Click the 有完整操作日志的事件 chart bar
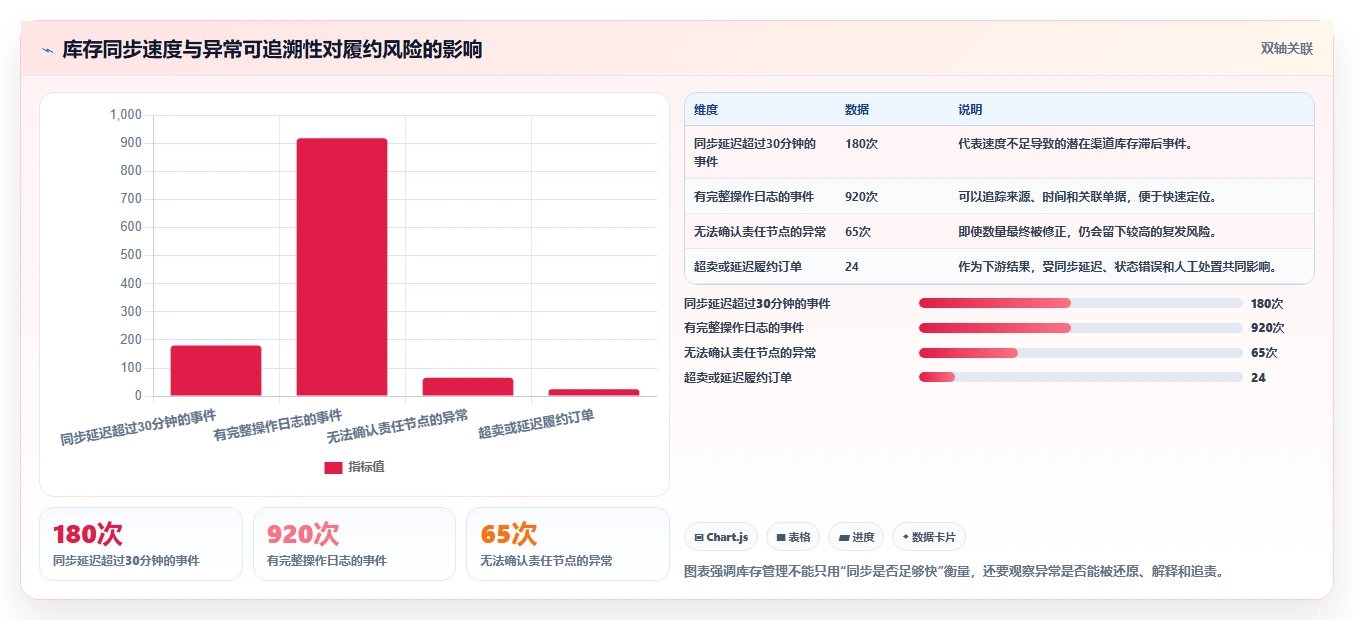The image size is (1354, 620). tap(341, 267)
